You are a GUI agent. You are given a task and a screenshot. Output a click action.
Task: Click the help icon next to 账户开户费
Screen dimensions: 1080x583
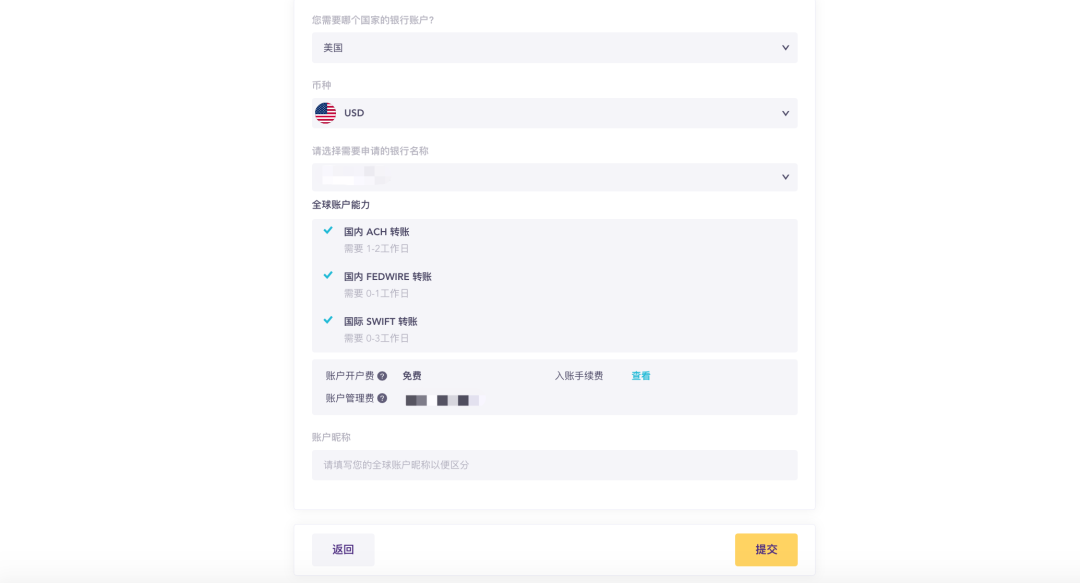click(383, 376)
